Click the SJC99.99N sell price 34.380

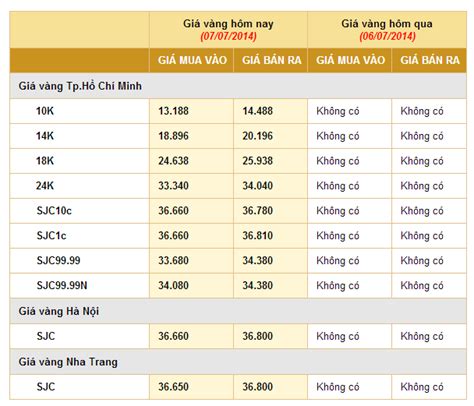coord(270,285)
